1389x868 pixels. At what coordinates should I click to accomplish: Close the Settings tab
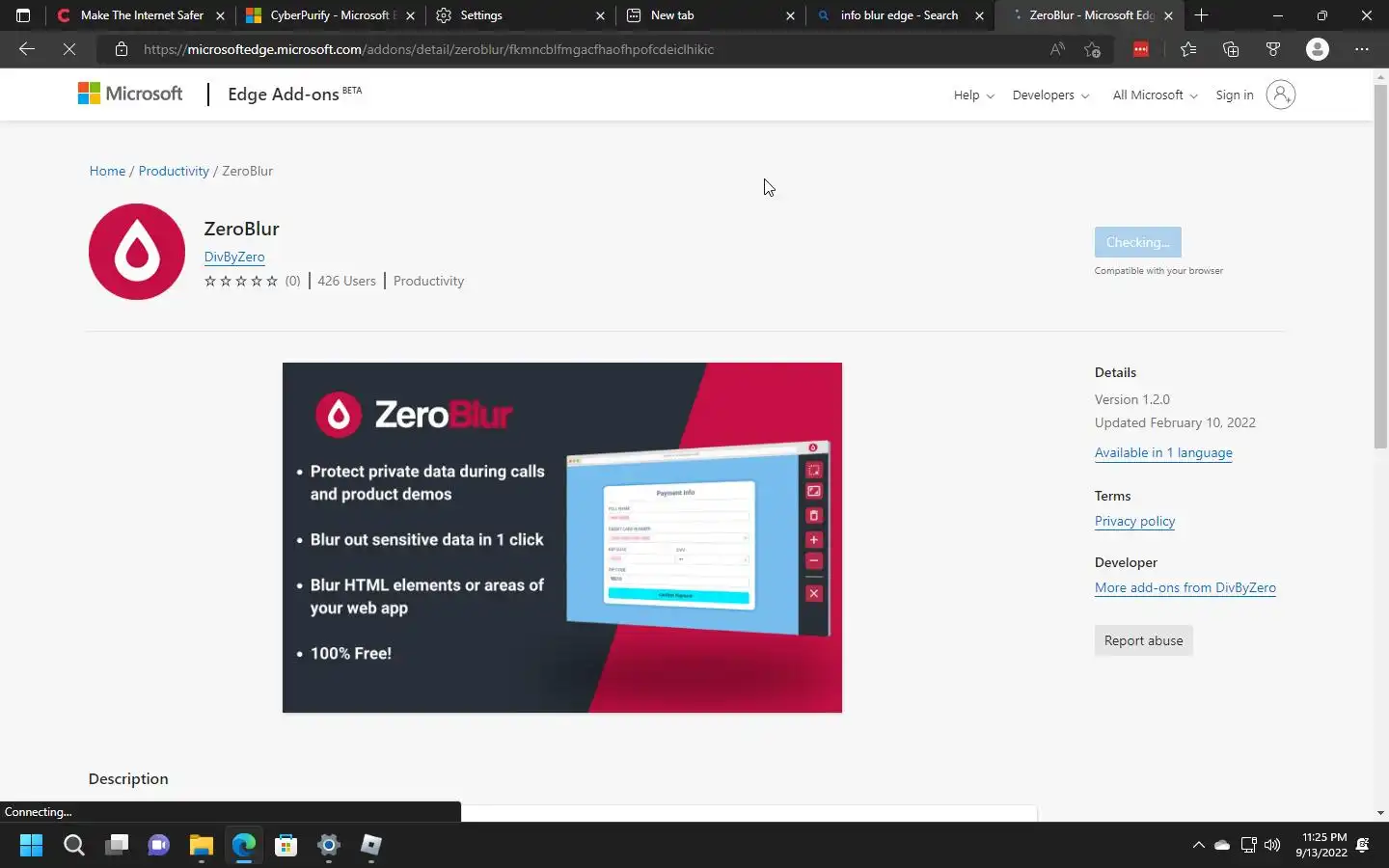pos(600,15)
